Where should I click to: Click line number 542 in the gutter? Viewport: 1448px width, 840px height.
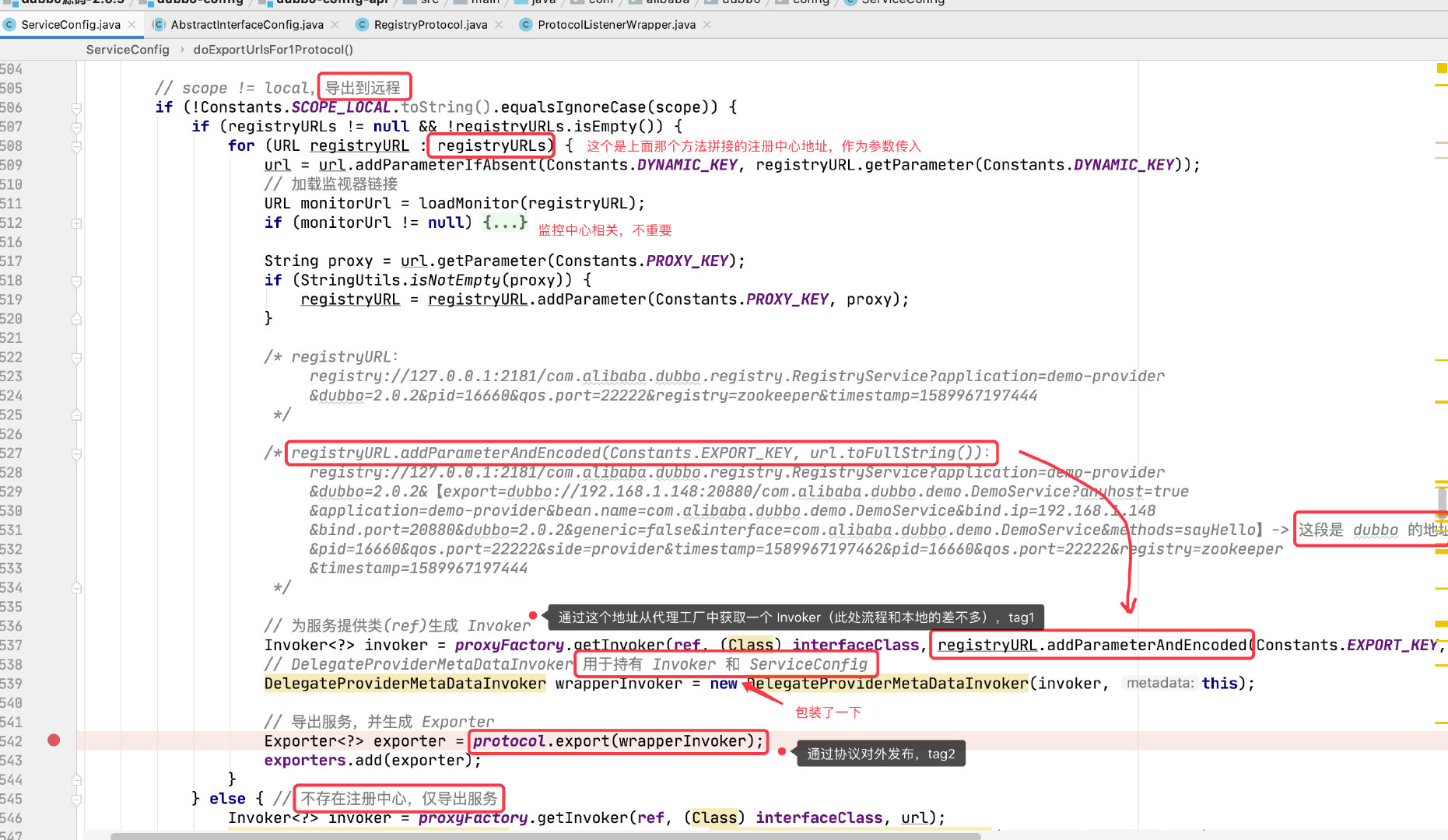(x=12, y=741)
